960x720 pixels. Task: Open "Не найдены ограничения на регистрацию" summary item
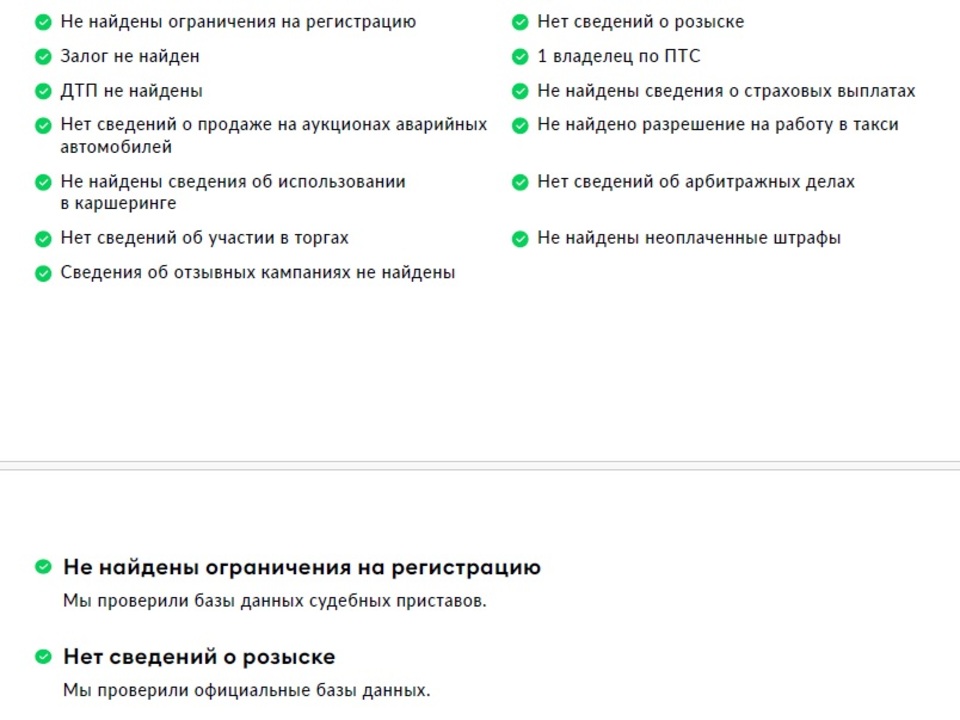tap(238, 22)
